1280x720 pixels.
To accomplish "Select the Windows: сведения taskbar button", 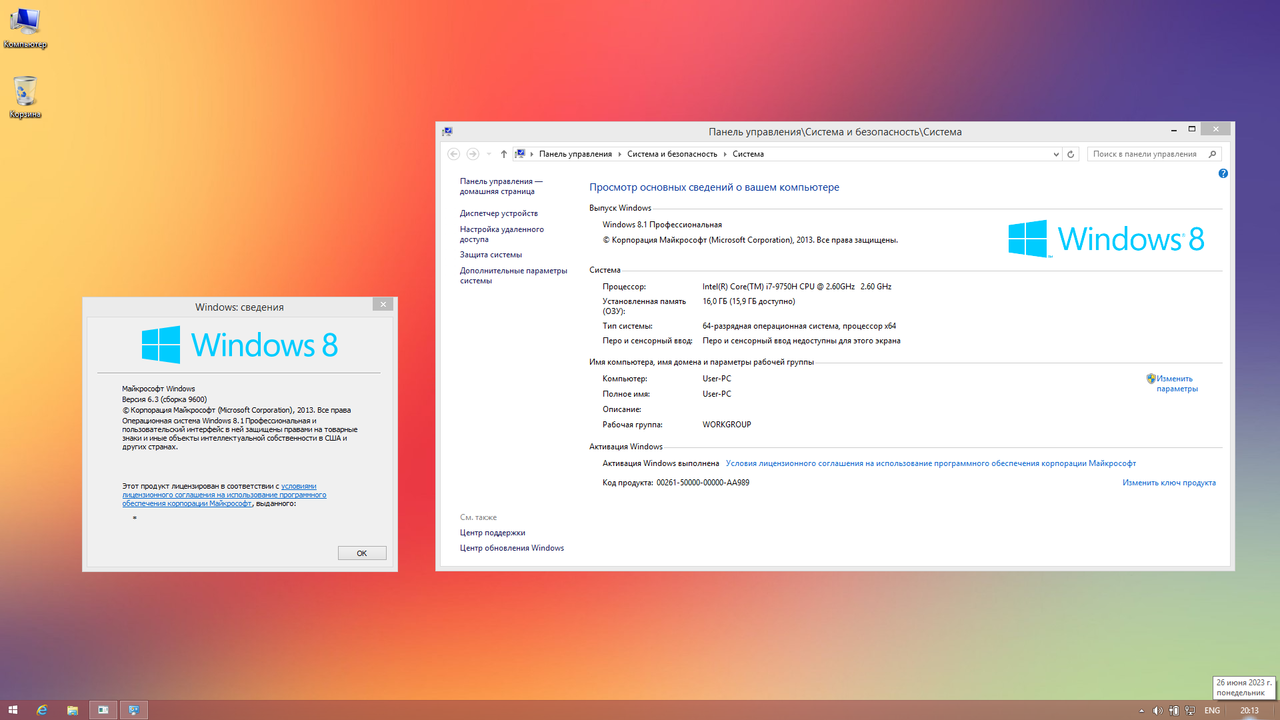I will (103, 710).
